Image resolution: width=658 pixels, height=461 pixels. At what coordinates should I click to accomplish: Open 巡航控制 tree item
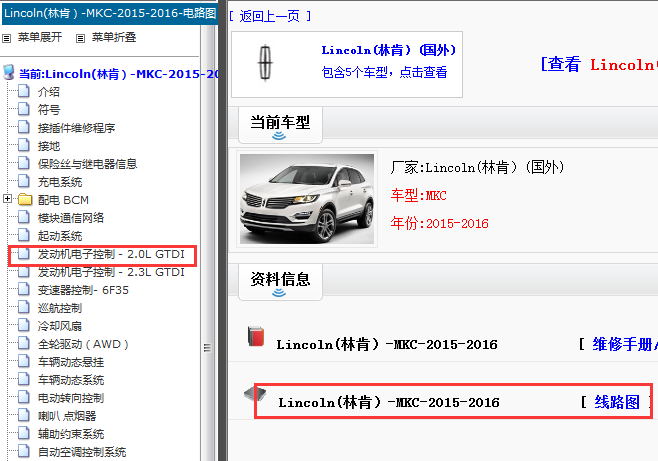tap(60, 308)
